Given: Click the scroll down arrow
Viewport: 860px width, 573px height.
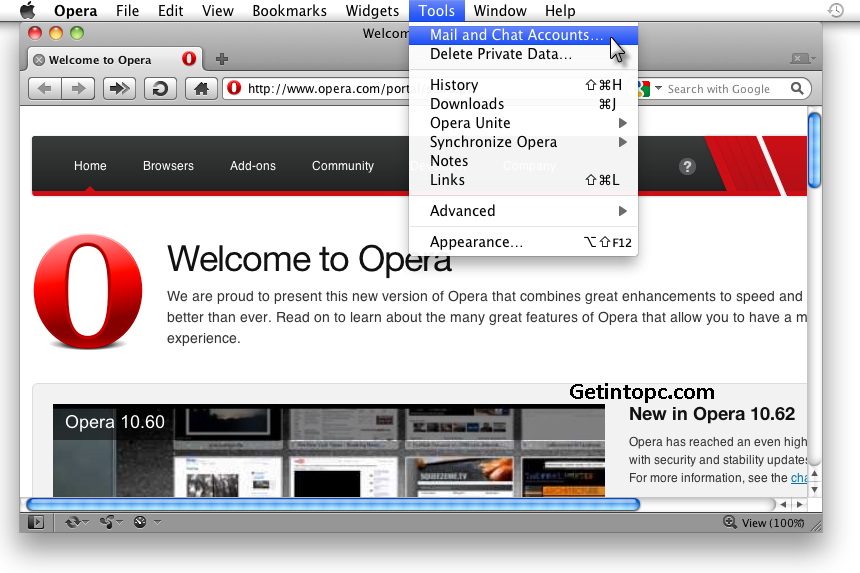Looking at the screenshot, I should point(814,490).
